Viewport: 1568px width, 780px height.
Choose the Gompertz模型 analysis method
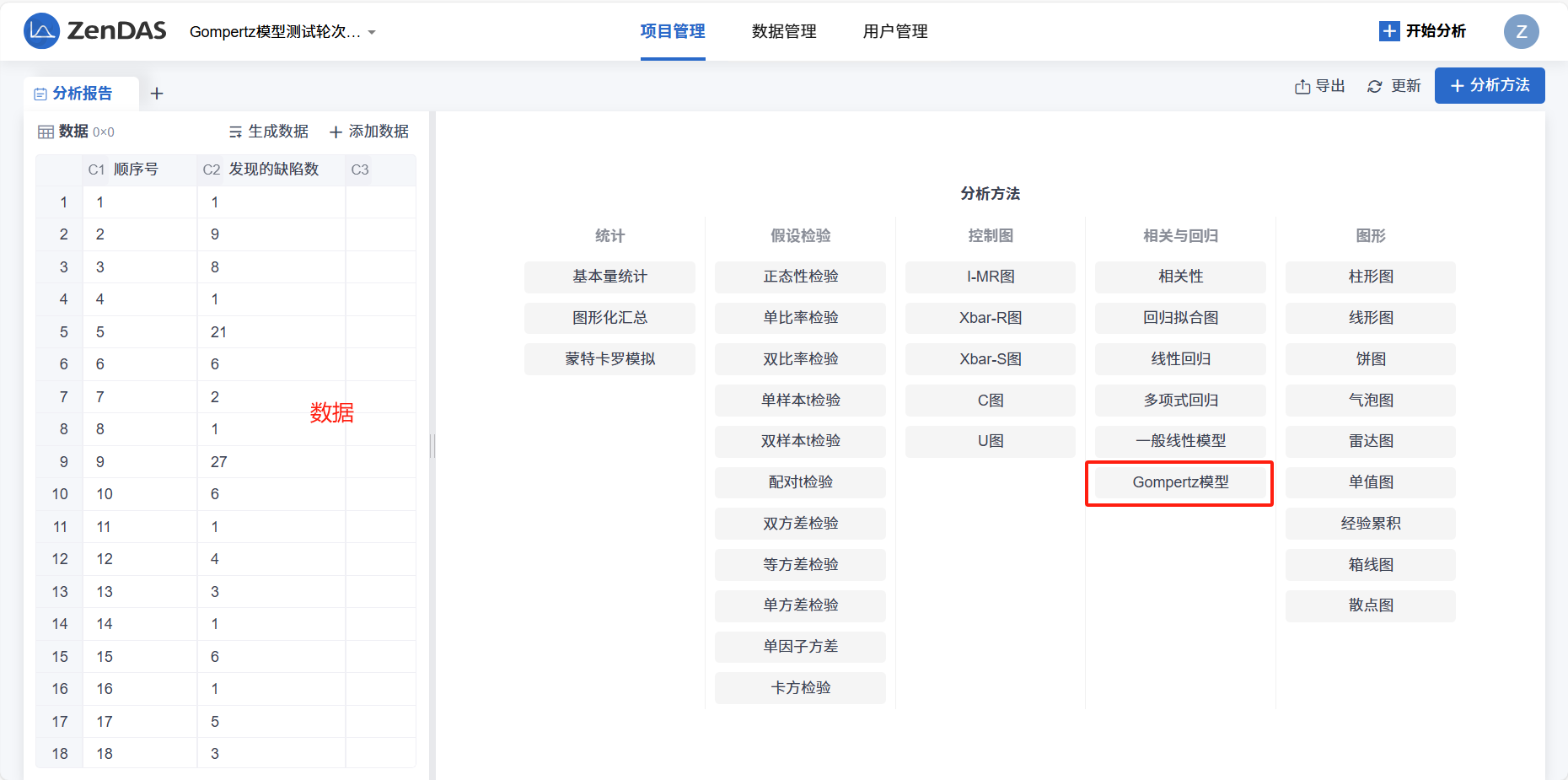1180,482
